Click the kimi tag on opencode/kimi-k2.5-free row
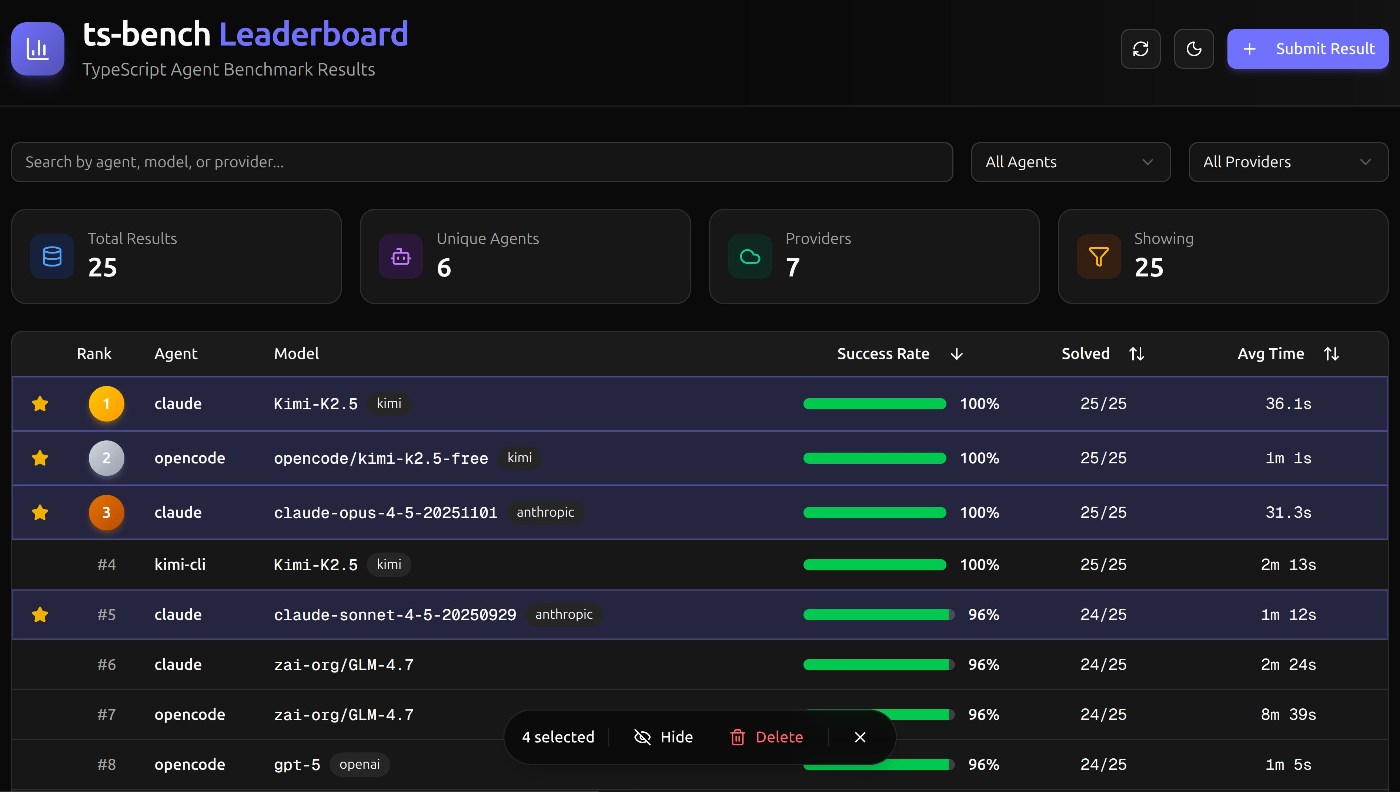The height and width of the screenshot is (792, 1400). click(520, 458)
